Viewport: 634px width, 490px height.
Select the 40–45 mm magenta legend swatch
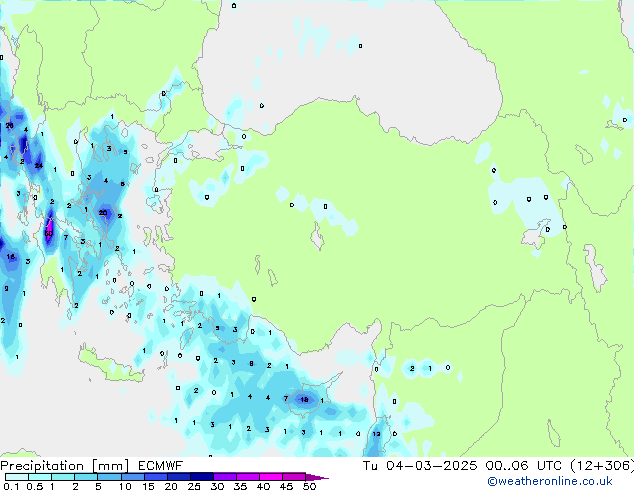point(271,477)
